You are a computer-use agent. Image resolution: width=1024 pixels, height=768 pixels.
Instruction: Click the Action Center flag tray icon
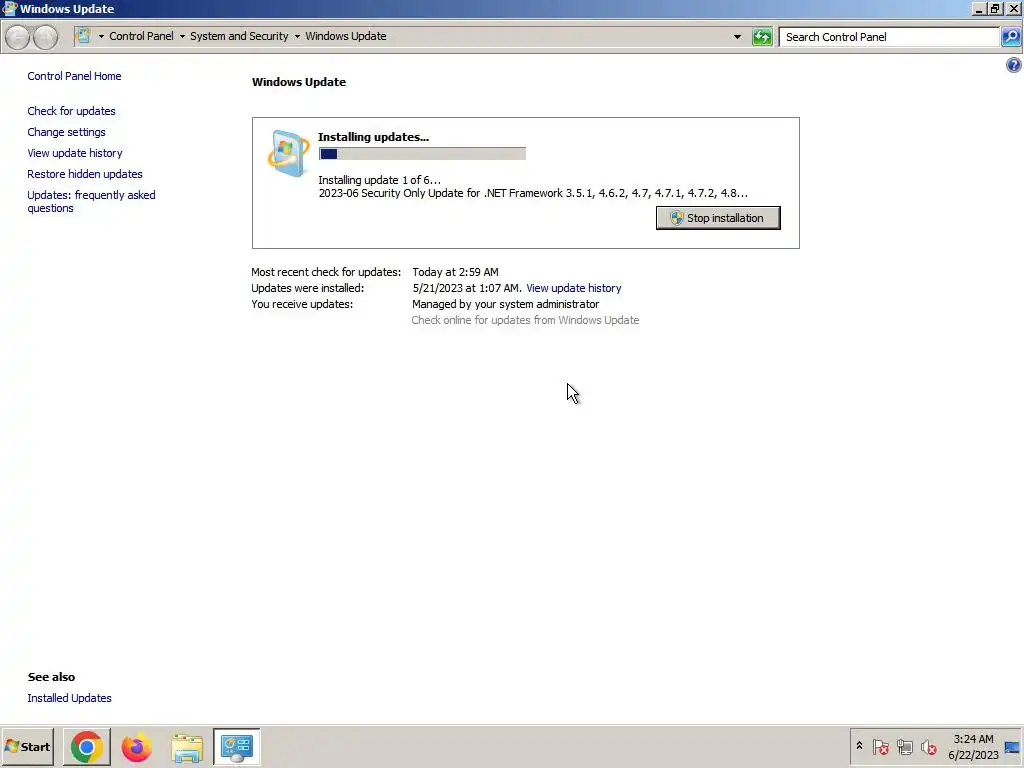[880, 746]
